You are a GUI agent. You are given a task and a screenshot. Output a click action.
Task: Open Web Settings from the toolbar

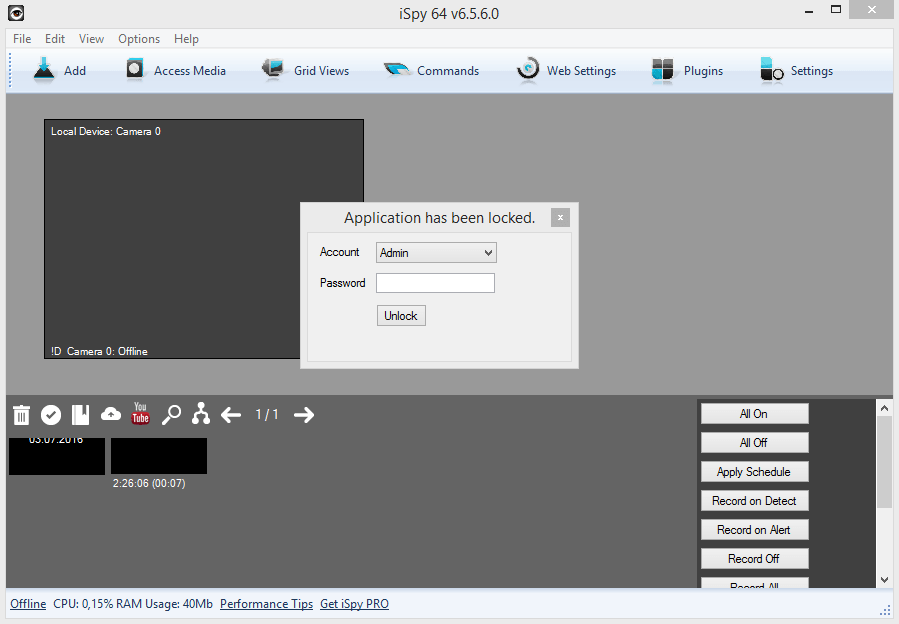tap(566, 71)
